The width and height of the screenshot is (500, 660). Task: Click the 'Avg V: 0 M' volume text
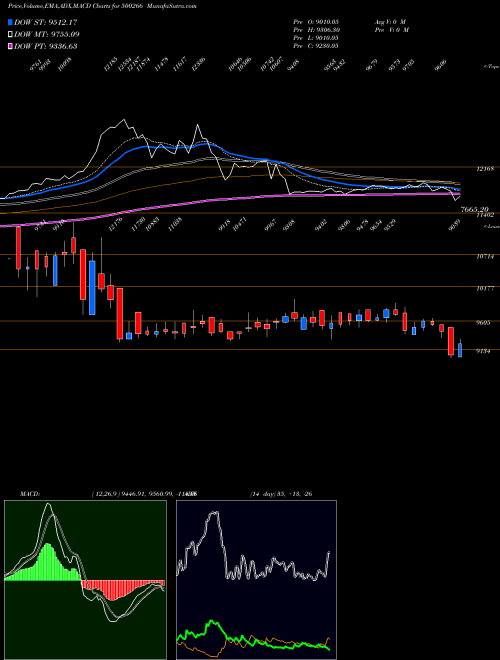coord(391,21)
